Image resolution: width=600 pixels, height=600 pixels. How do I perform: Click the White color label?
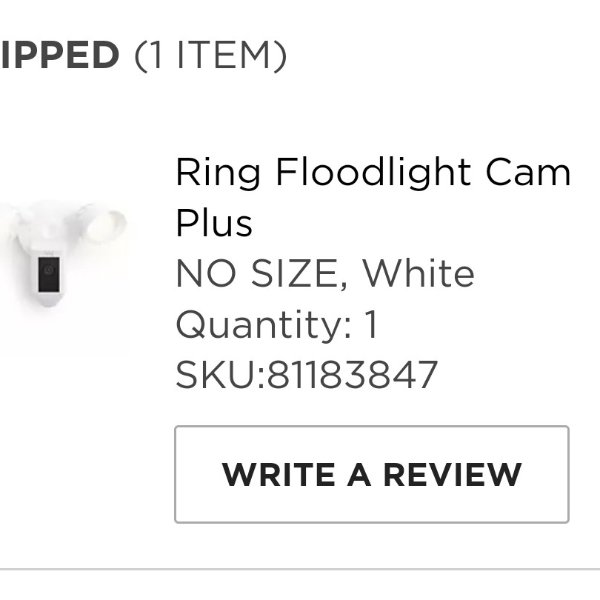pos(418,273)
